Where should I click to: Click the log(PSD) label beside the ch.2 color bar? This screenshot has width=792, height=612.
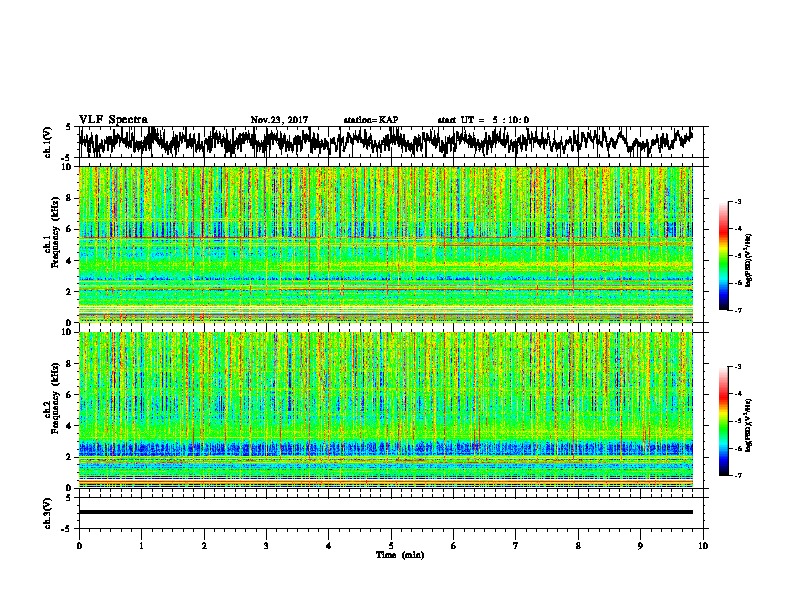(x=749, y=425)
